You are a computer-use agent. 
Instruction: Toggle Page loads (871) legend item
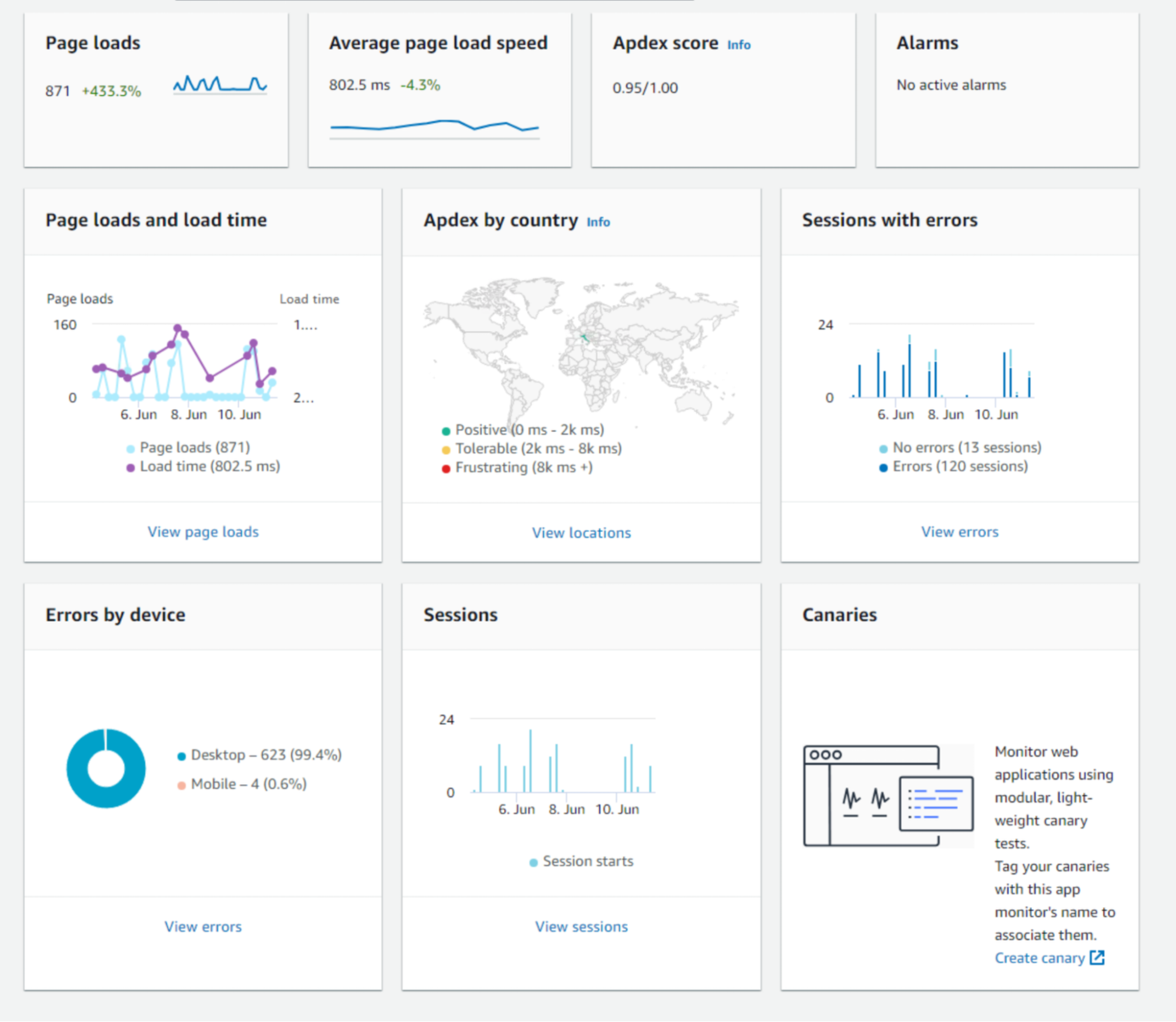point(195,448)
